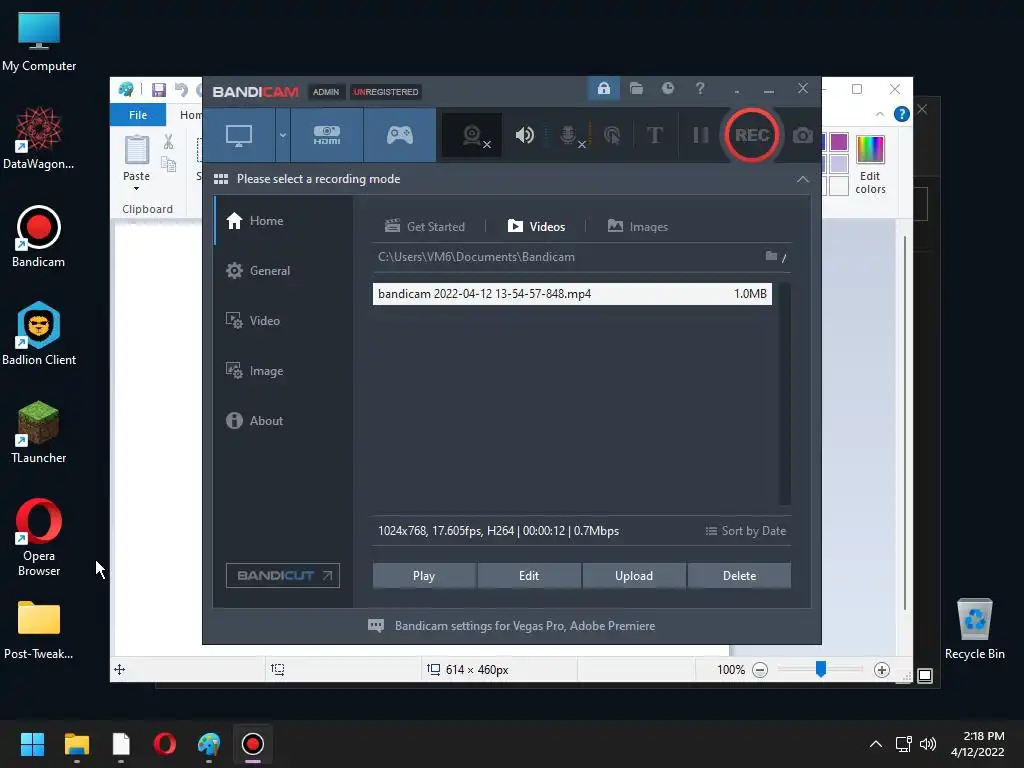
Task: Click the Cut scissors icon in Paint
Action: (x=168, y=142)
